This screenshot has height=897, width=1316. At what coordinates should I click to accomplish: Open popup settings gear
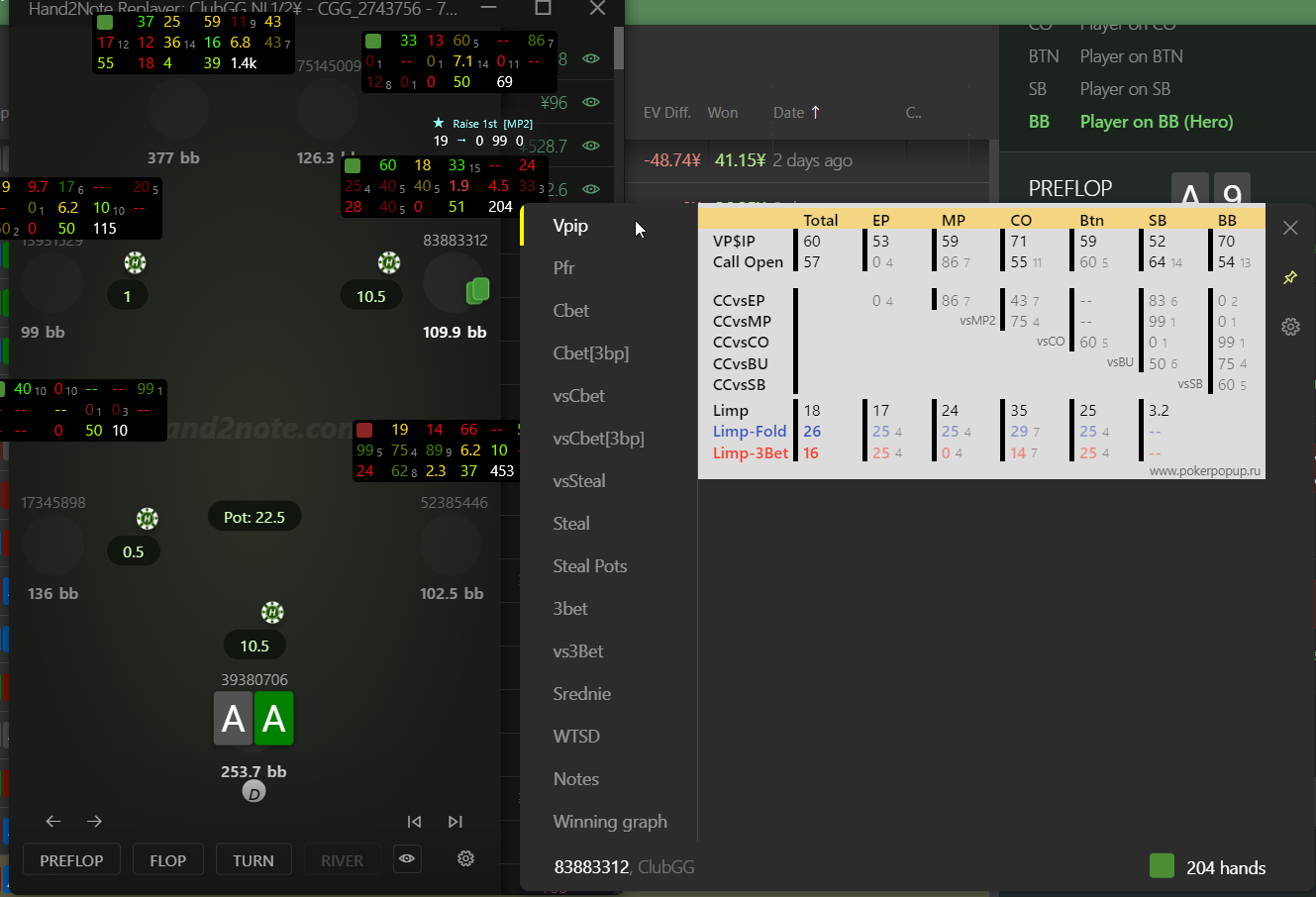coord(1290,327)
